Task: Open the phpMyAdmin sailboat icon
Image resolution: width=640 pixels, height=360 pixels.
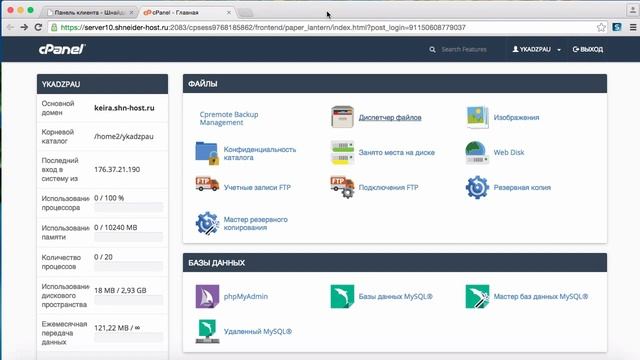Action: pyautogui.click(x=207, y=296)
